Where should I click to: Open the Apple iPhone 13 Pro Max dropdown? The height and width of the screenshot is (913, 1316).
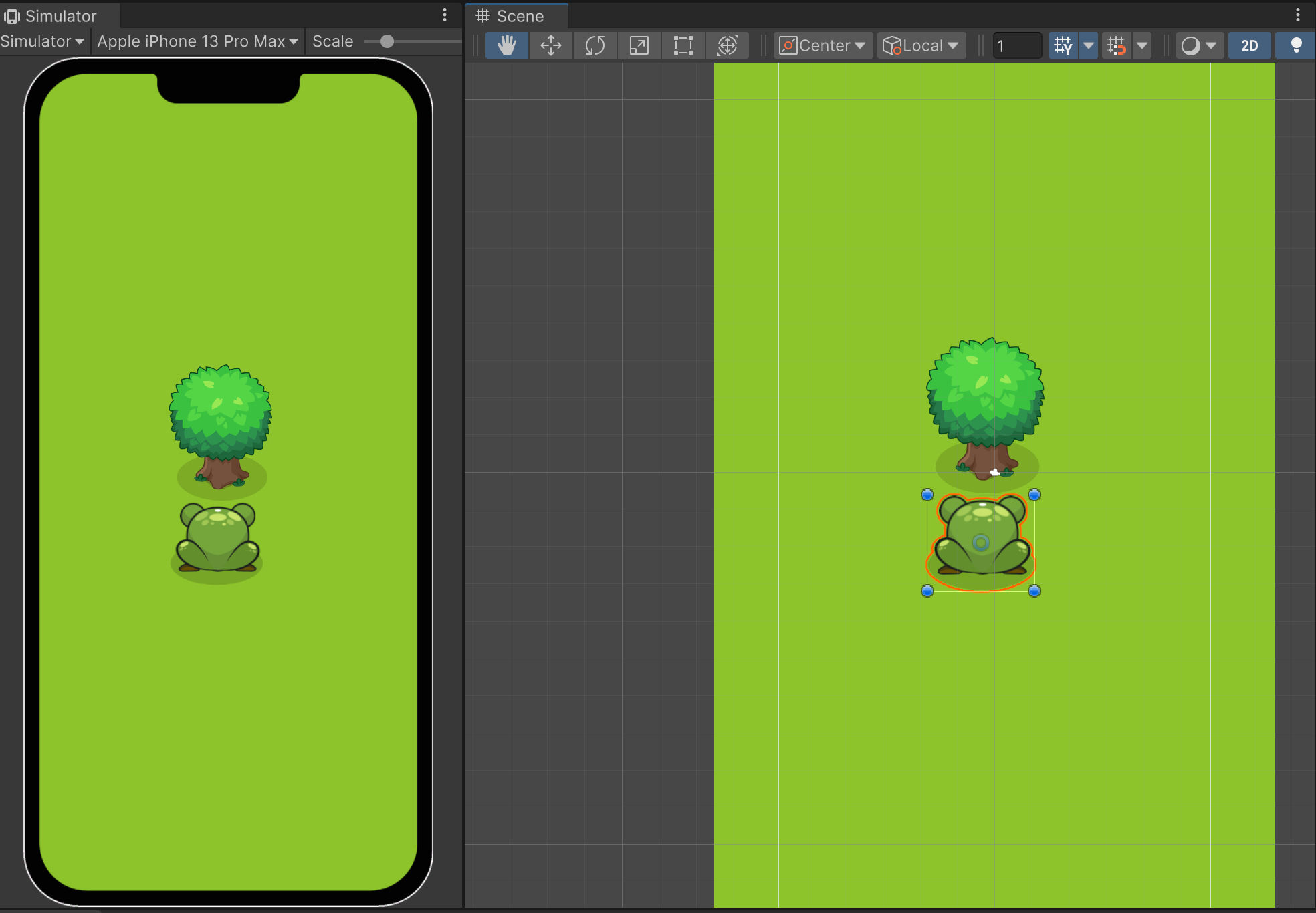pyautogui.click(x=198, y=41)
